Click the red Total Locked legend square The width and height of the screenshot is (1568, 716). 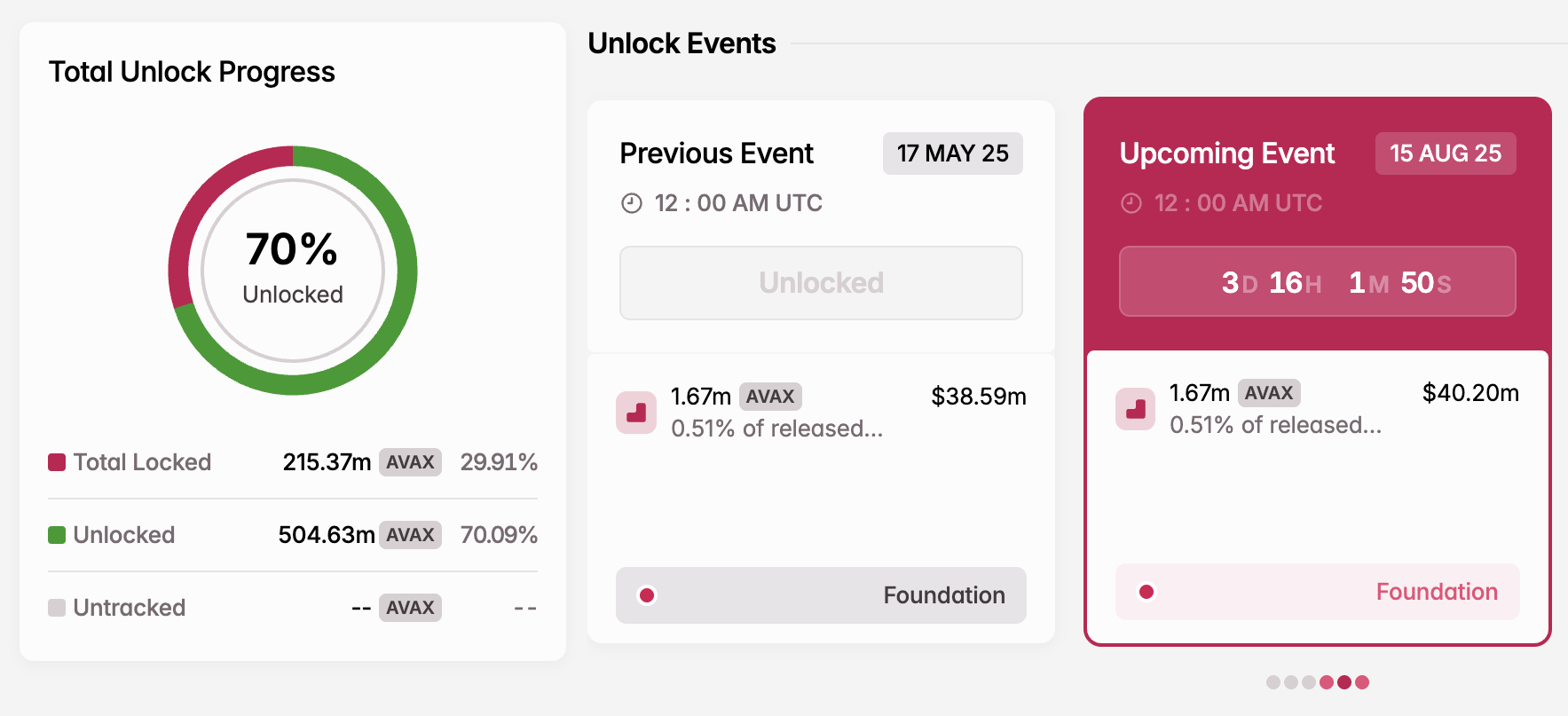click(x=55, y=461)
